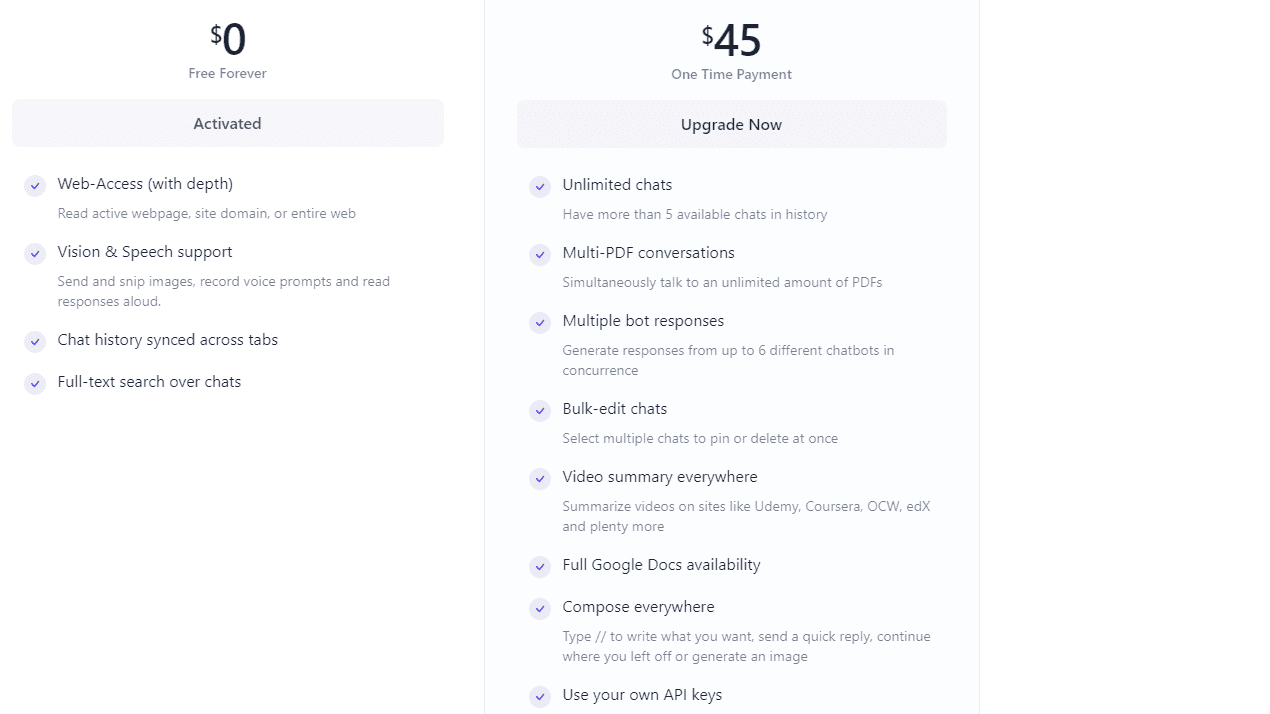
Task: Click the checkmark beside Full Google Docs availability
Action: point(540,566)
